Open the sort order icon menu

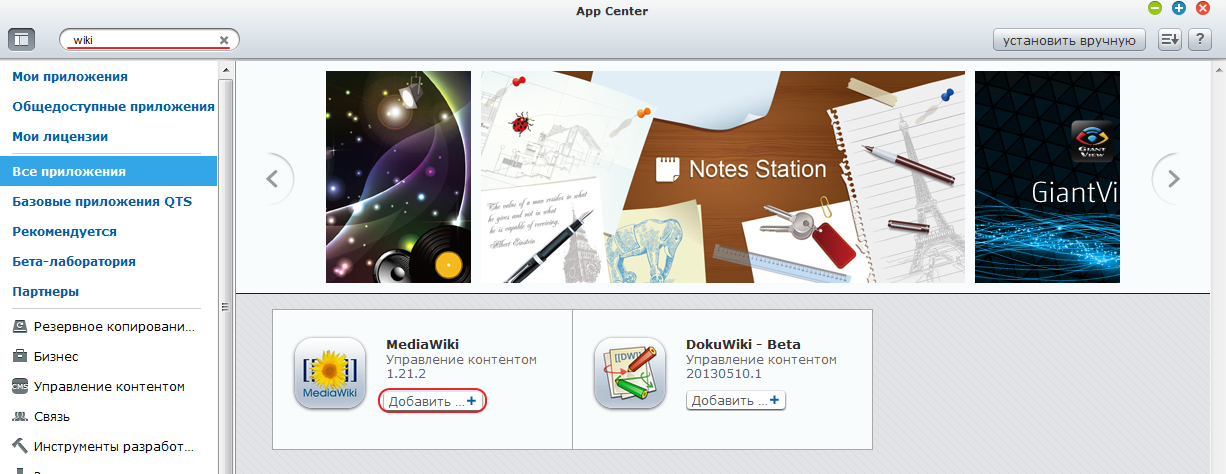pyautogui.click(x=1170, y=40)
